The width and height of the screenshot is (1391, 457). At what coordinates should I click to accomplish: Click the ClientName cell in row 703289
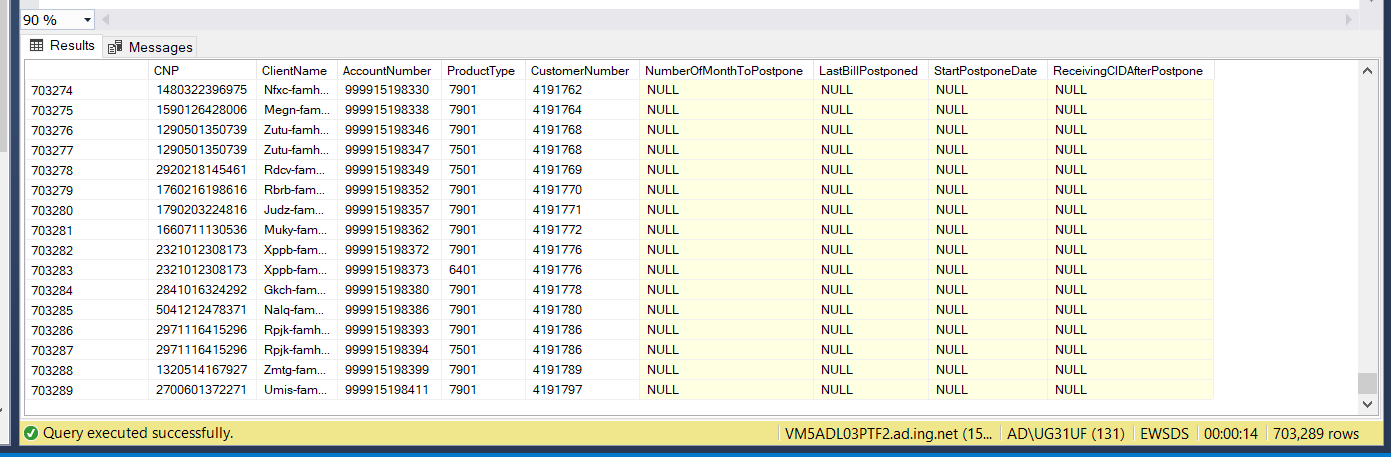295,390
